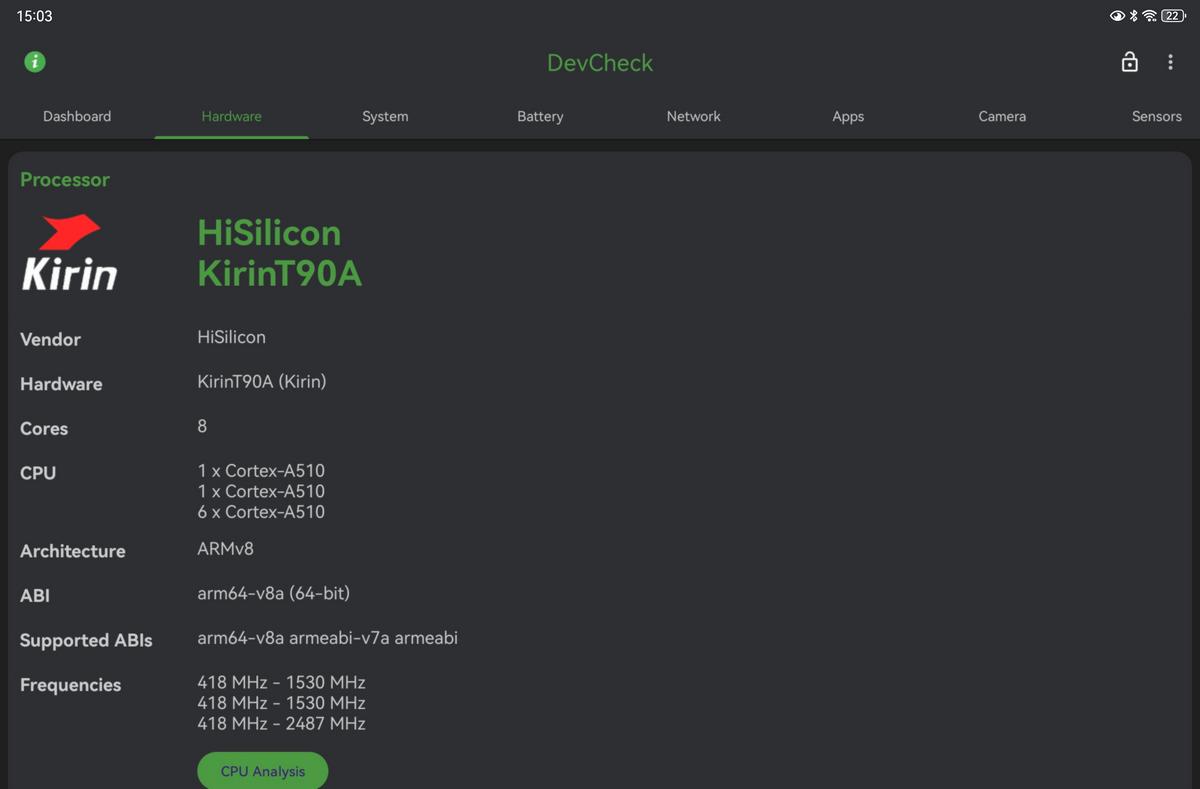Tap the Vendor value HiSilicon
Screen dimensions: 1200x789
pyautogui.click(x=231, y=337)
